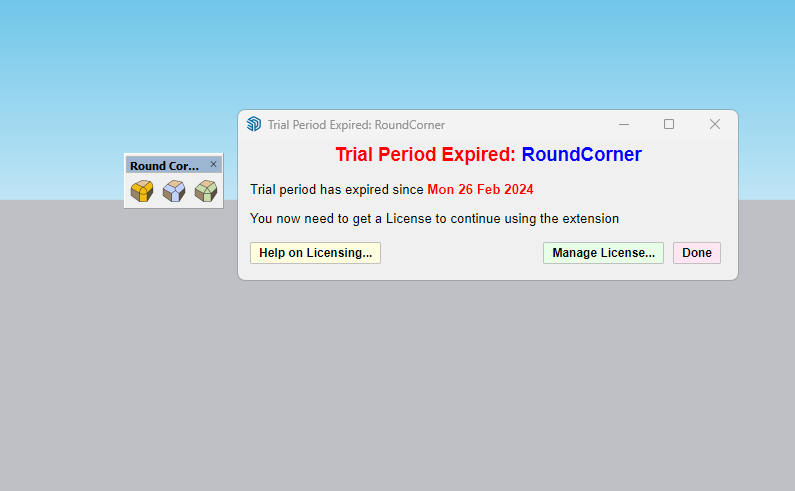
Task: Click the expiry date Mon 26 Feb 2024
Action: point(480,189)
